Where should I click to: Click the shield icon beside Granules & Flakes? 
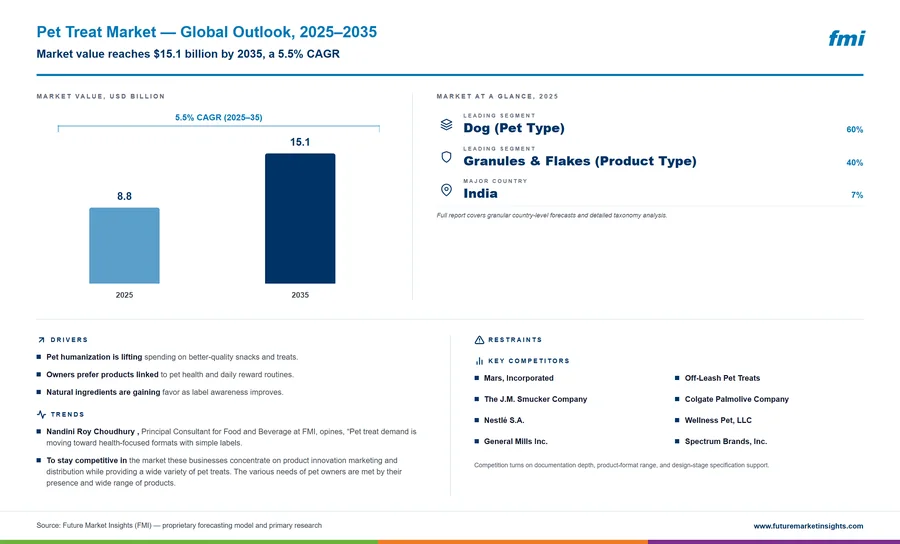[446, 157]
